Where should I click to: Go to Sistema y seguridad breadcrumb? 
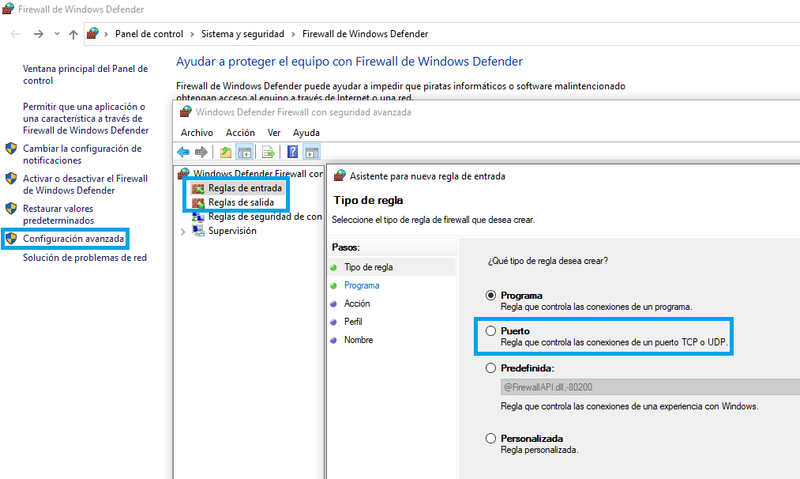243,34
